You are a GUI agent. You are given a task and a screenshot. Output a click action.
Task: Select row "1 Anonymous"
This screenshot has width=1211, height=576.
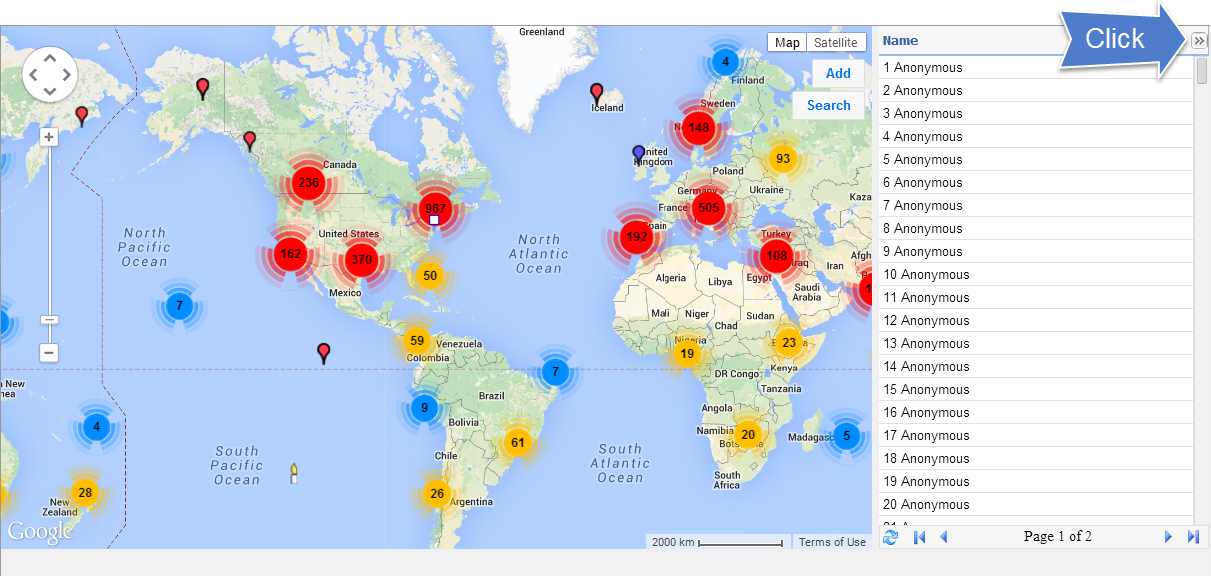click(1036, 68)
